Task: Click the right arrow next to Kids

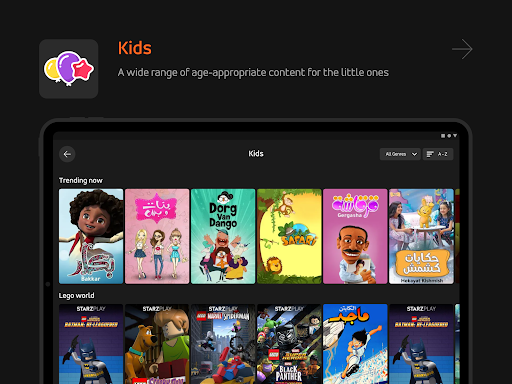Action: click(x=462, y=49)
